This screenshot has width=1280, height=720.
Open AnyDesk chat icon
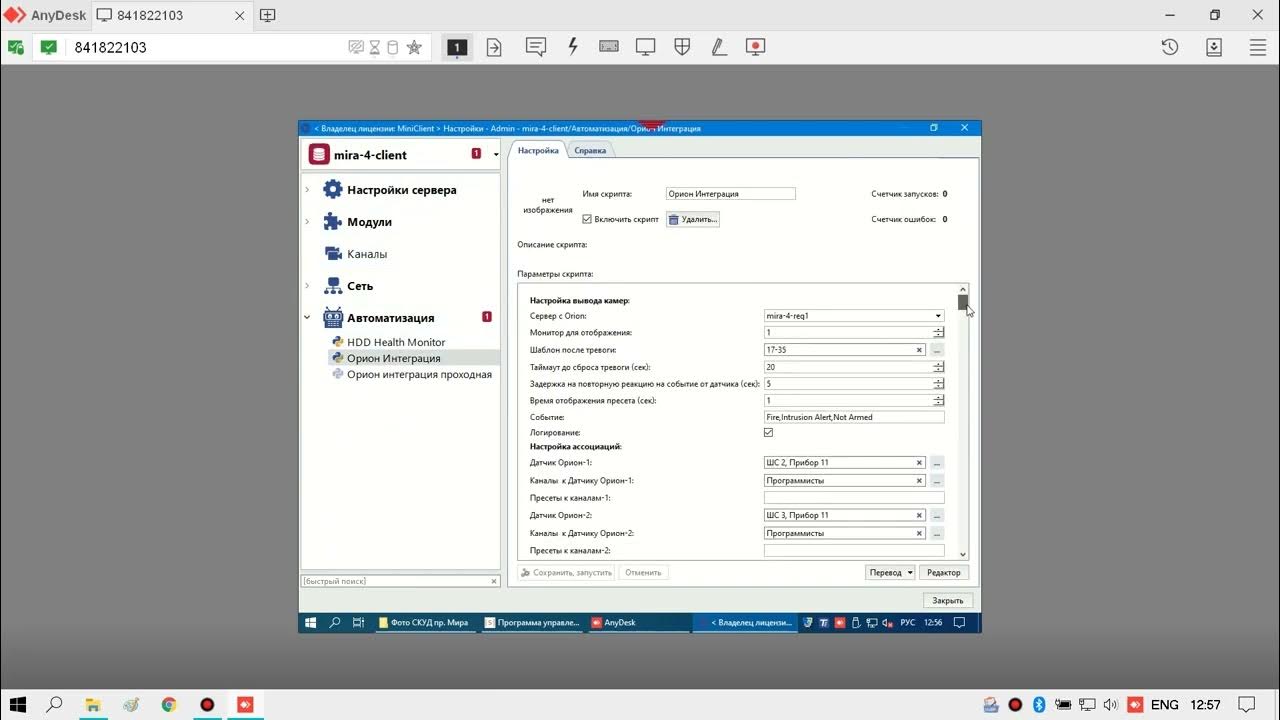coord(536,47)
